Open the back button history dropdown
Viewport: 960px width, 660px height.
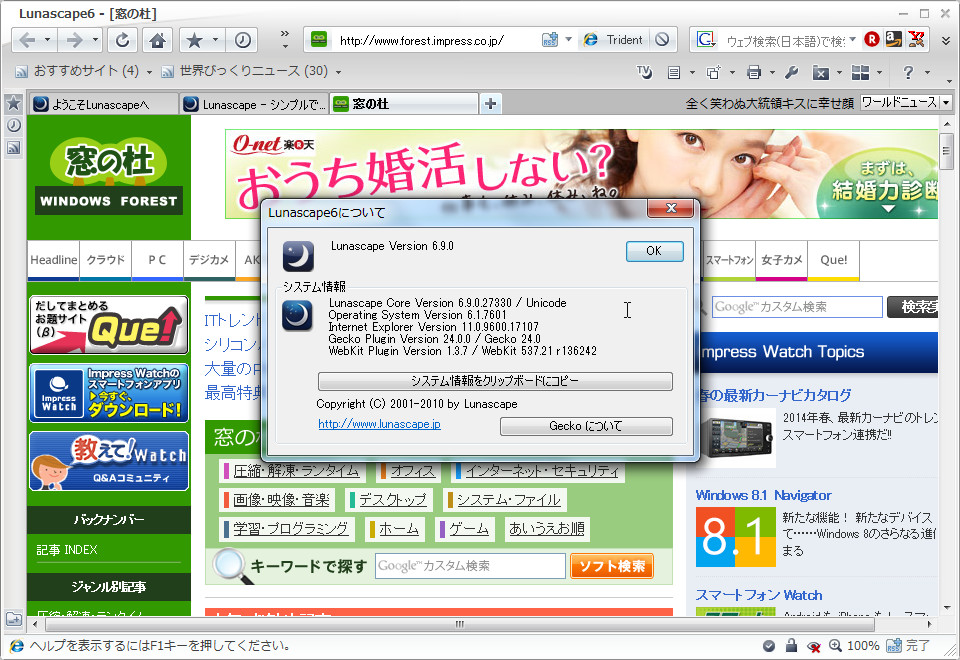[x=47, y=41]
